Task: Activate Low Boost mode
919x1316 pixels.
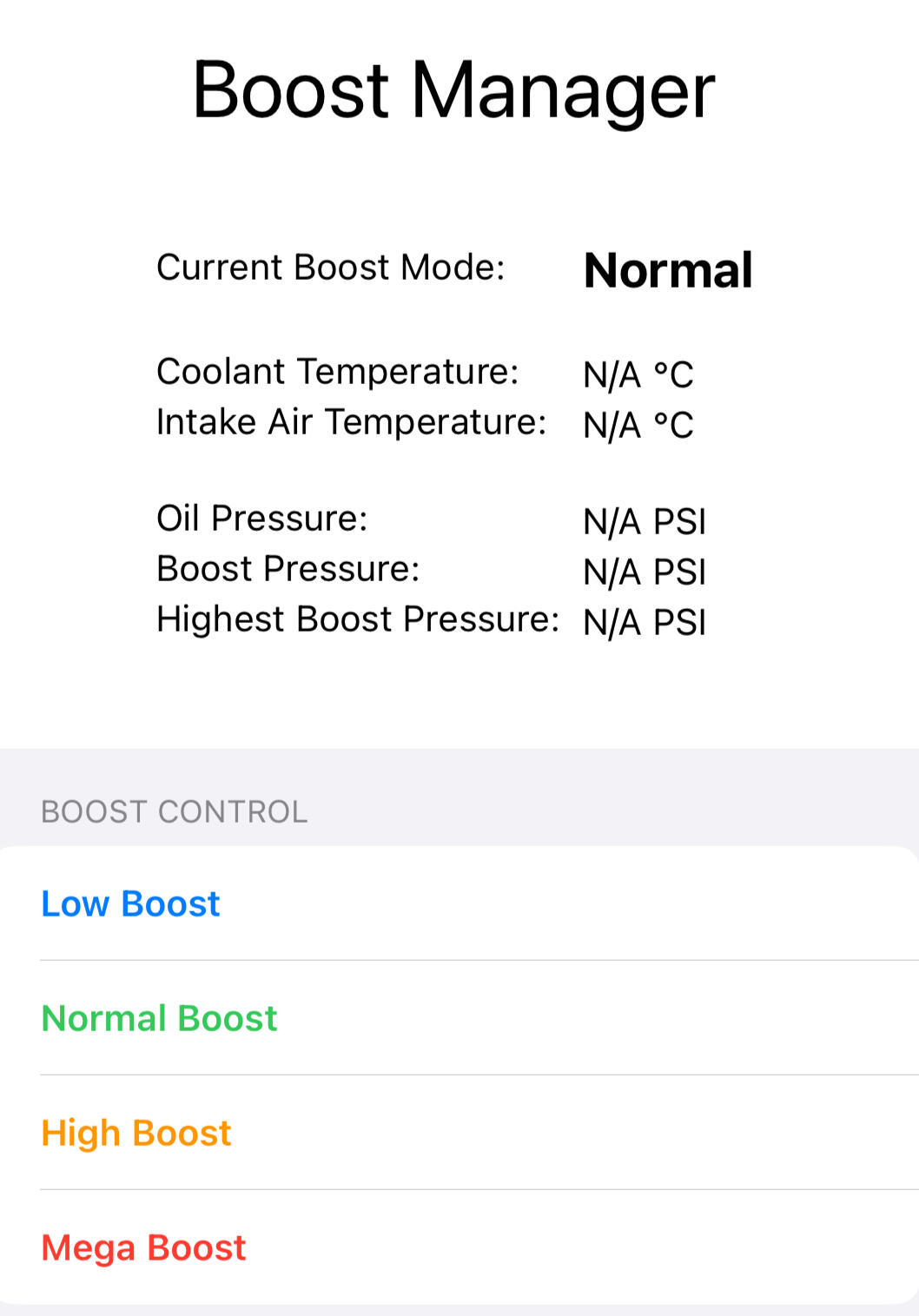Action: (x=130, y=904)
